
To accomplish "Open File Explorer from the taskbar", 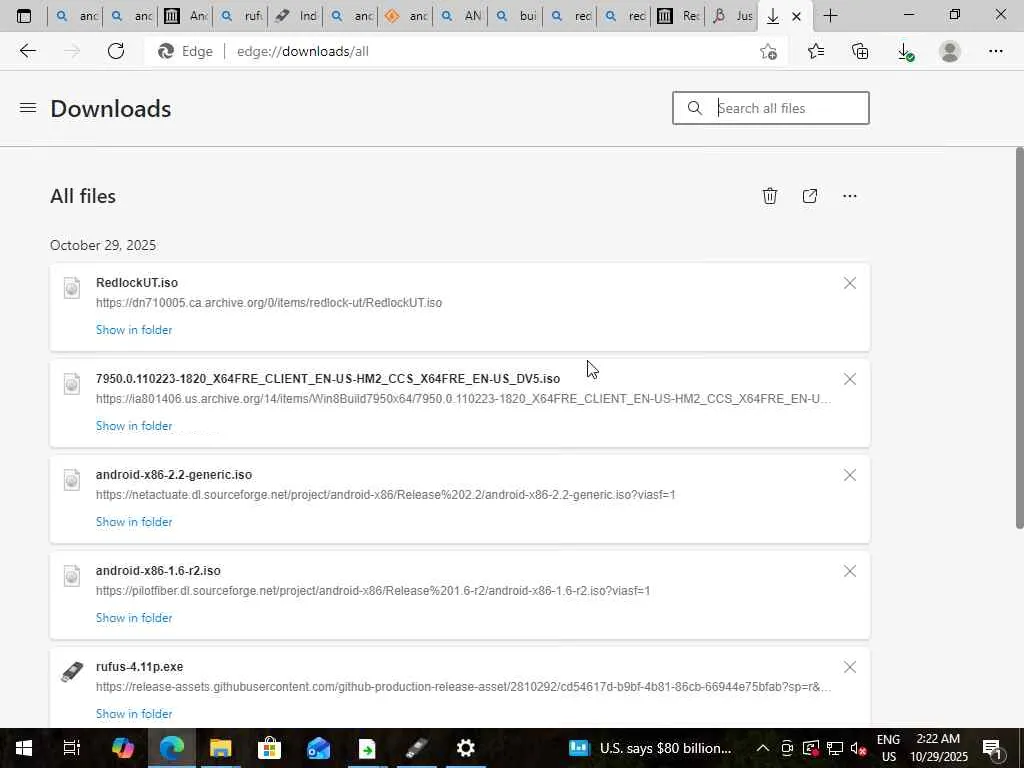I will coord(221,748).
